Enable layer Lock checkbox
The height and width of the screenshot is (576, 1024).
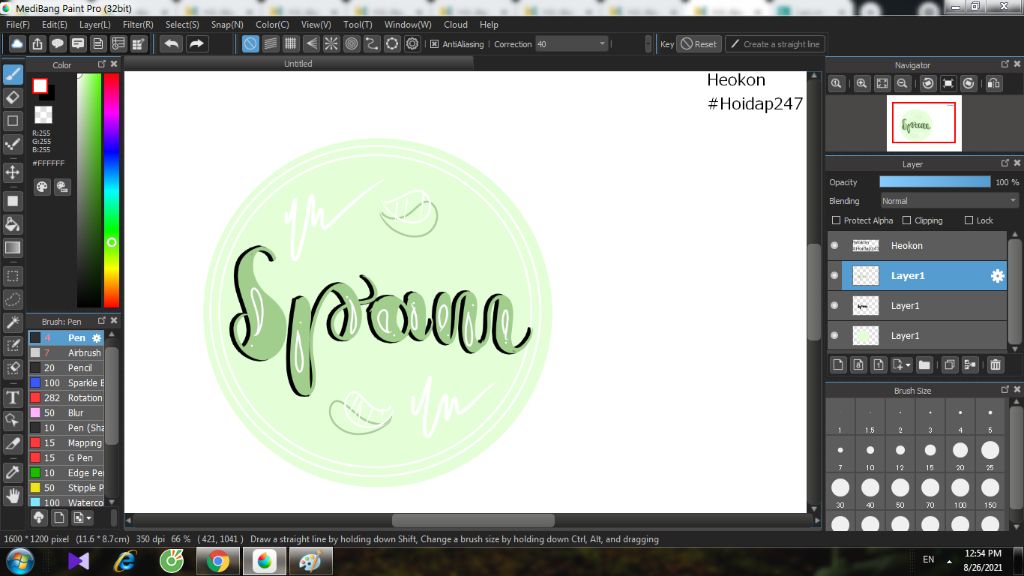pos(968,220)
